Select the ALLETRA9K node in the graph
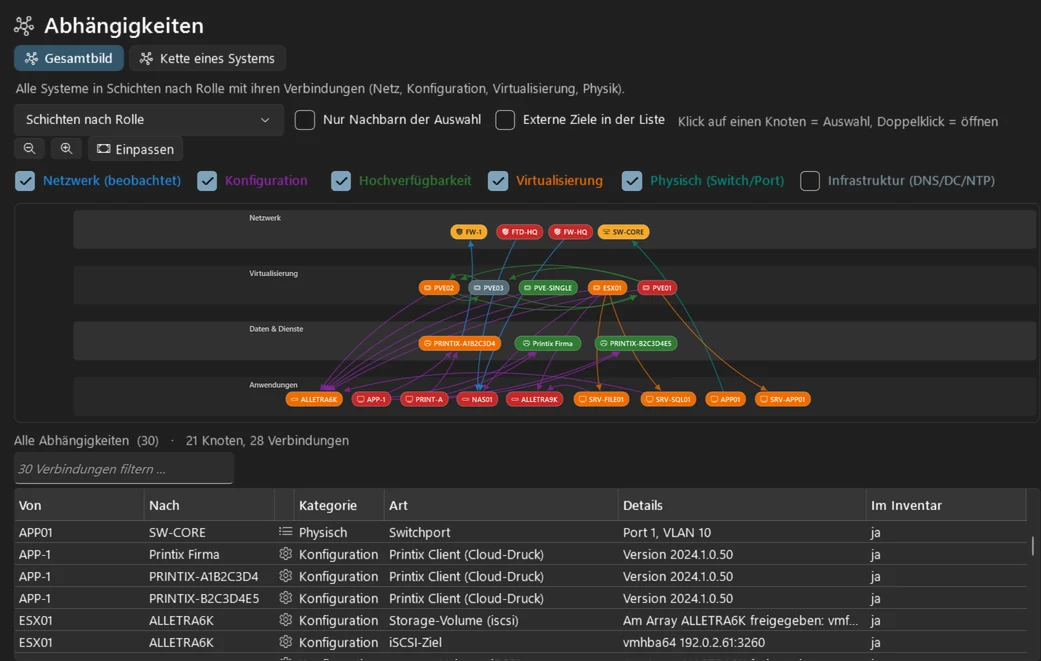1041x661 pixels. pos(534,399)
